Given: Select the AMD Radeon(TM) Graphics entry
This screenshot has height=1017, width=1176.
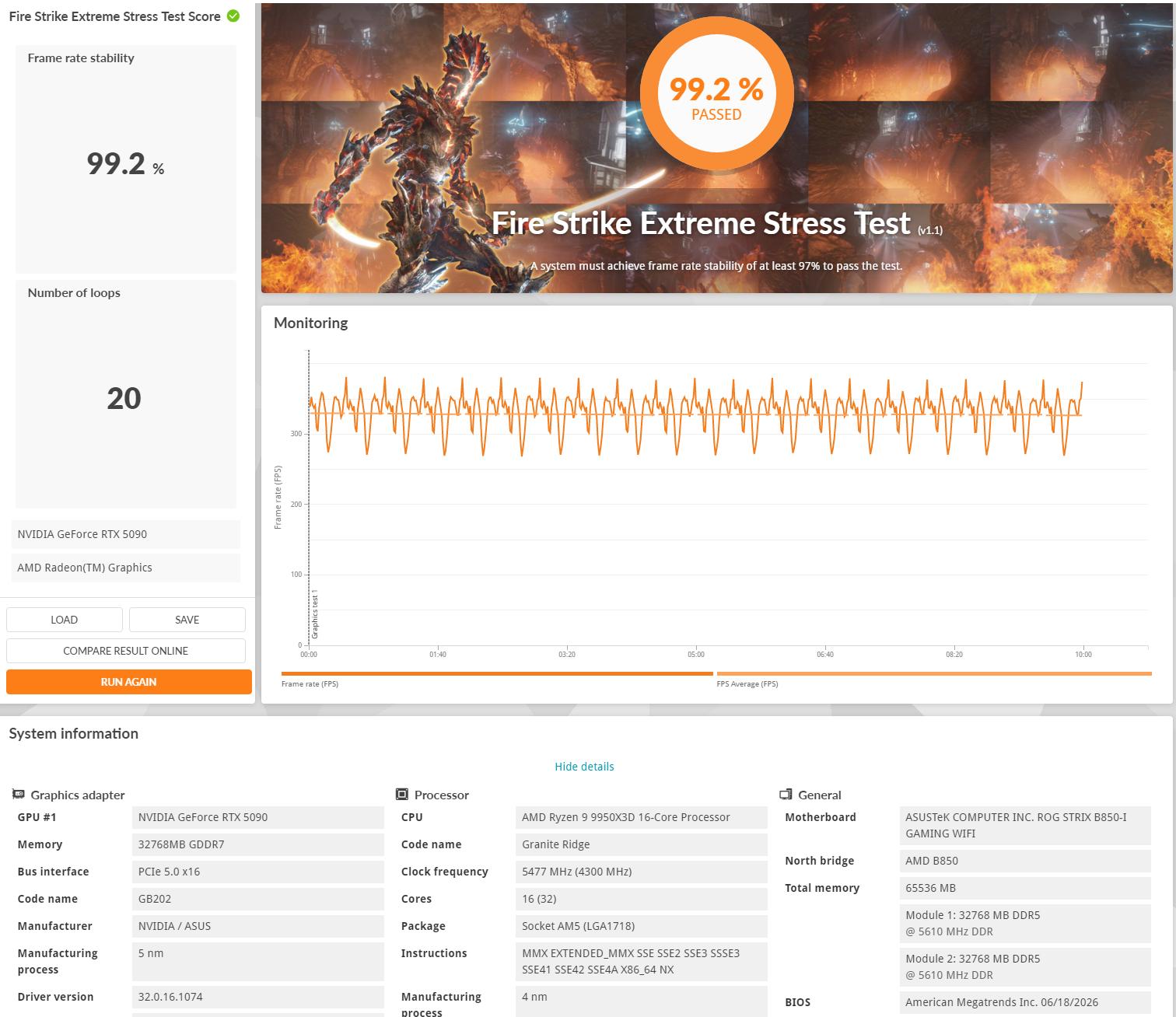Looking at the screenshot, I should [126, 568].
